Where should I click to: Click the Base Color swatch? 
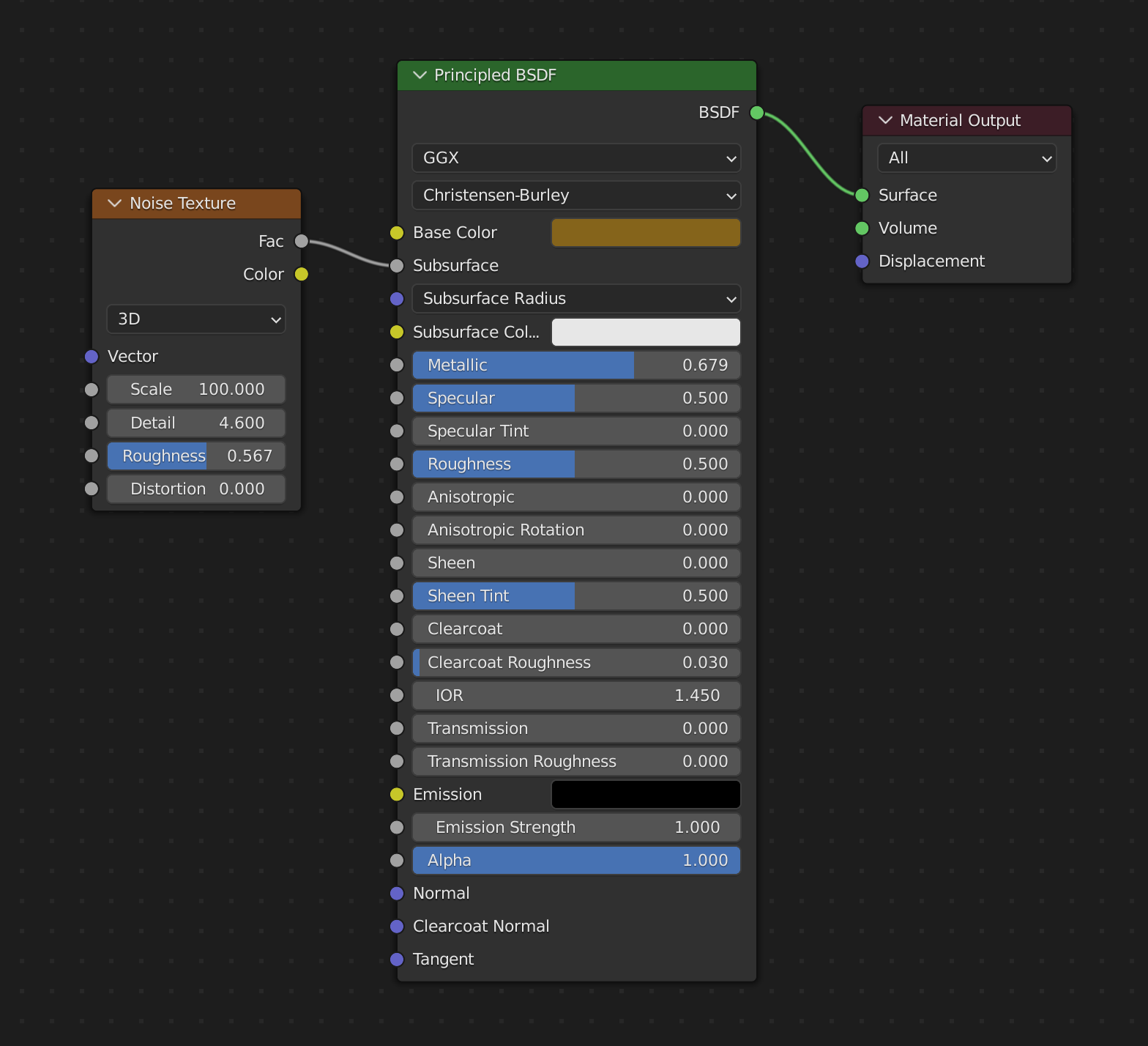(x=645, y=233)
